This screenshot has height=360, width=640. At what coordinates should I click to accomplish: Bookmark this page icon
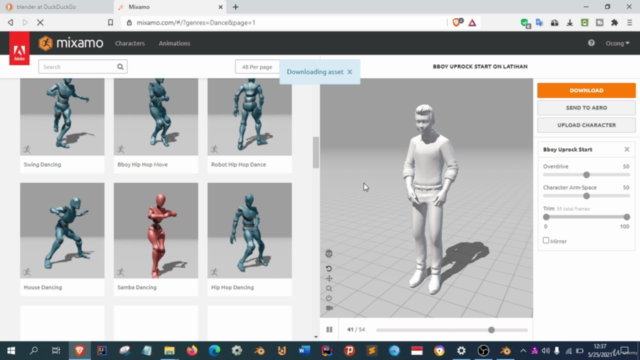(x=110, y=22)
